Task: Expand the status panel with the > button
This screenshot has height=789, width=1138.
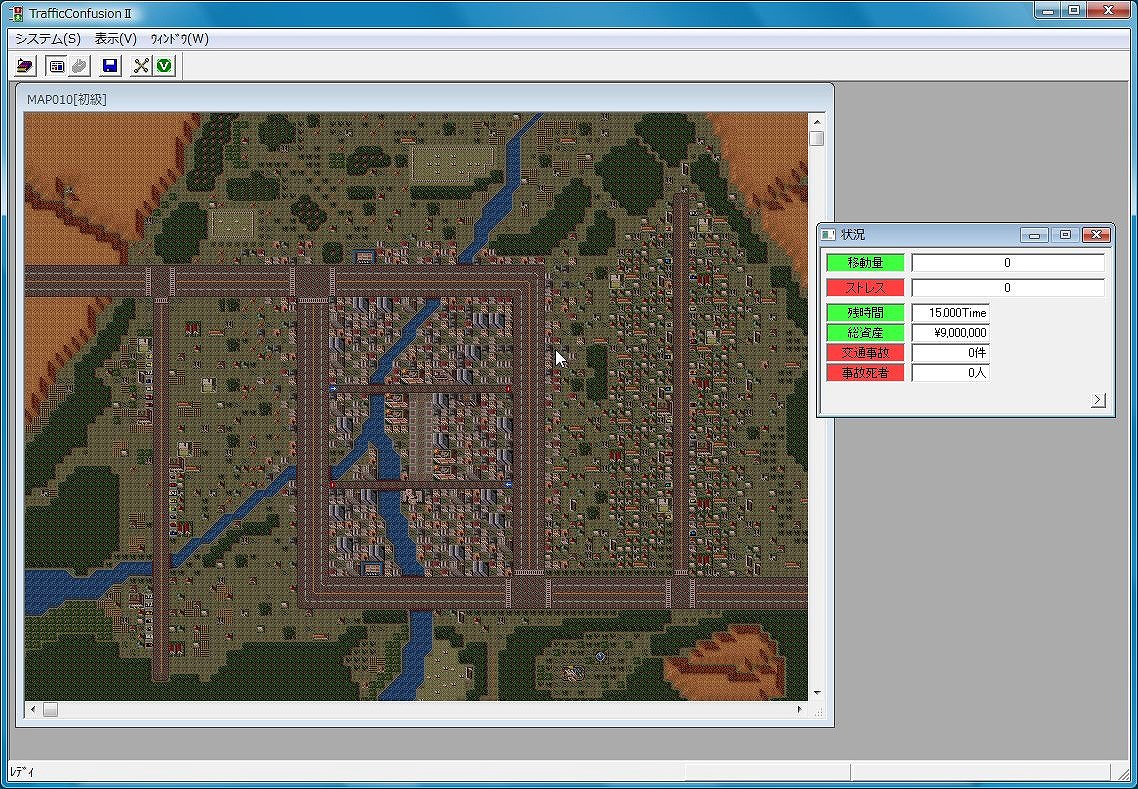Action: click(1098, 400)
